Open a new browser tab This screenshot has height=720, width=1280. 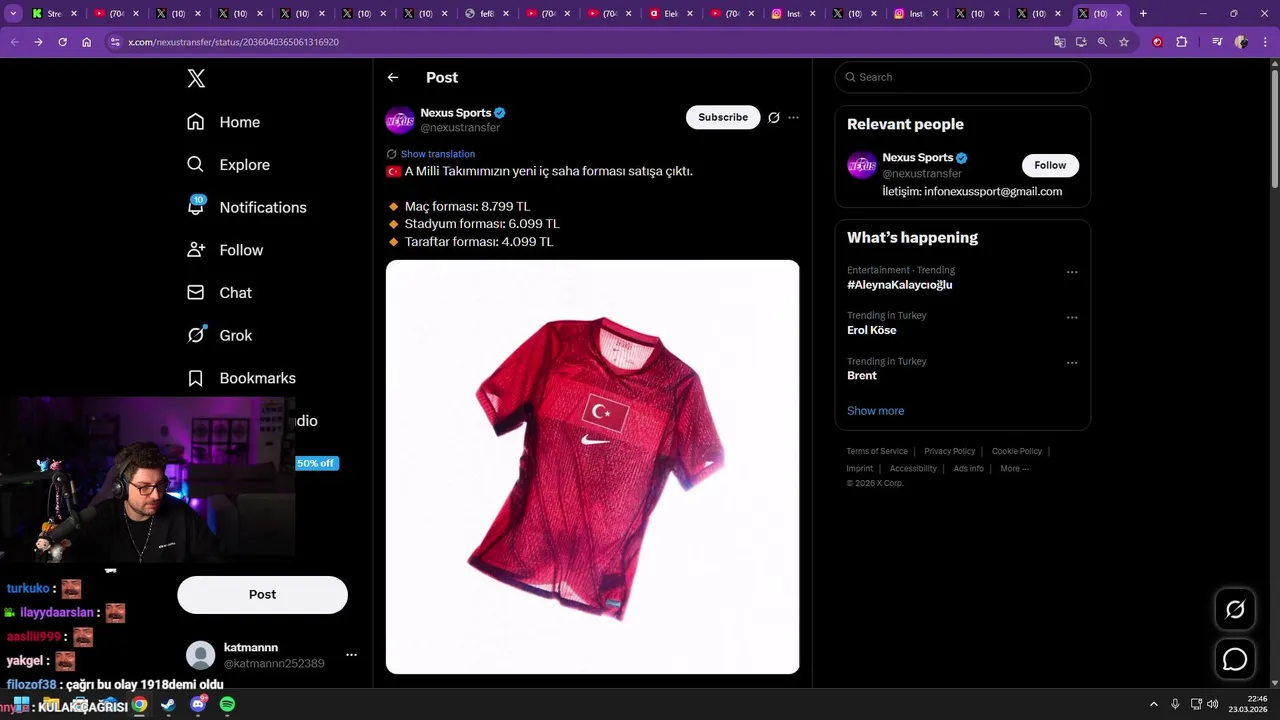tap(1143, 14)
